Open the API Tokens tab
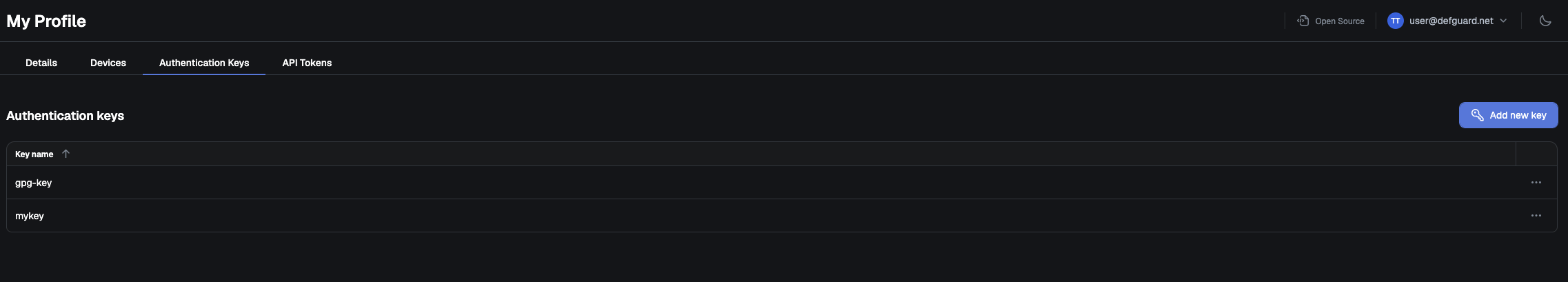The height and width of the screenshot is (282, 1568). [307, 63]
